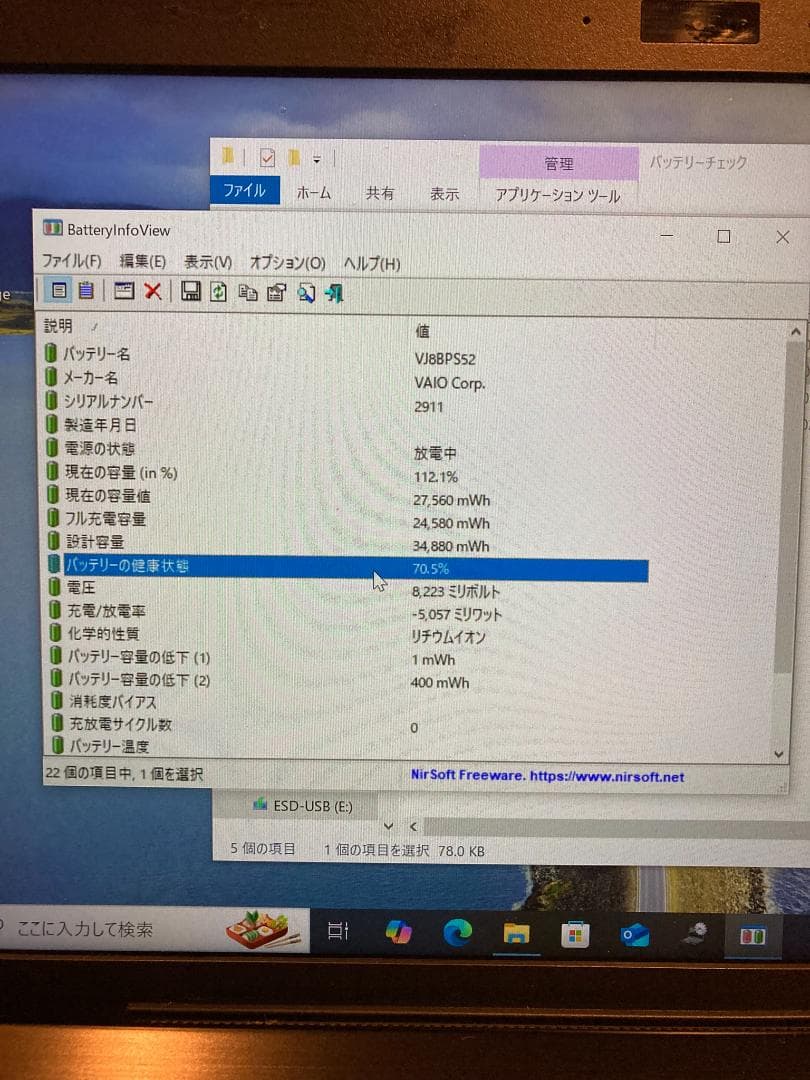Viewport: 810px width, 1080px height.
Task: Click the highlighted バッテリーの健康状態 row
Action: [x=348, y=567]
